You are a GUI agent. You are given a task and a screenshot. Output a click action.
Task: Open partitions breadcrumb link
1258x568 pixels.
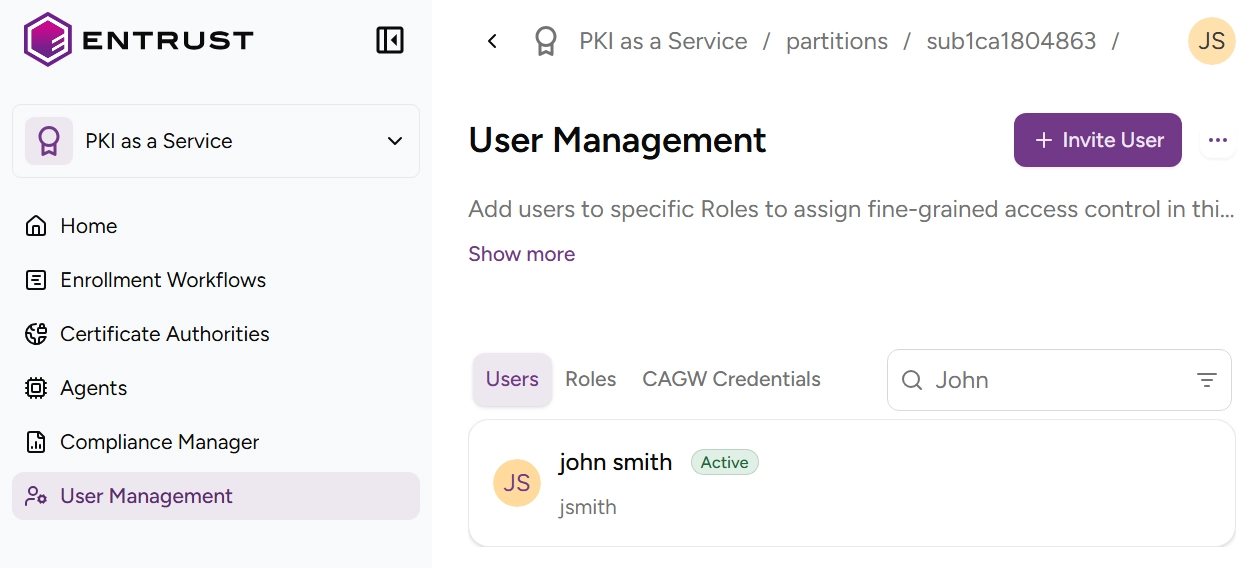tap(837, 41)
